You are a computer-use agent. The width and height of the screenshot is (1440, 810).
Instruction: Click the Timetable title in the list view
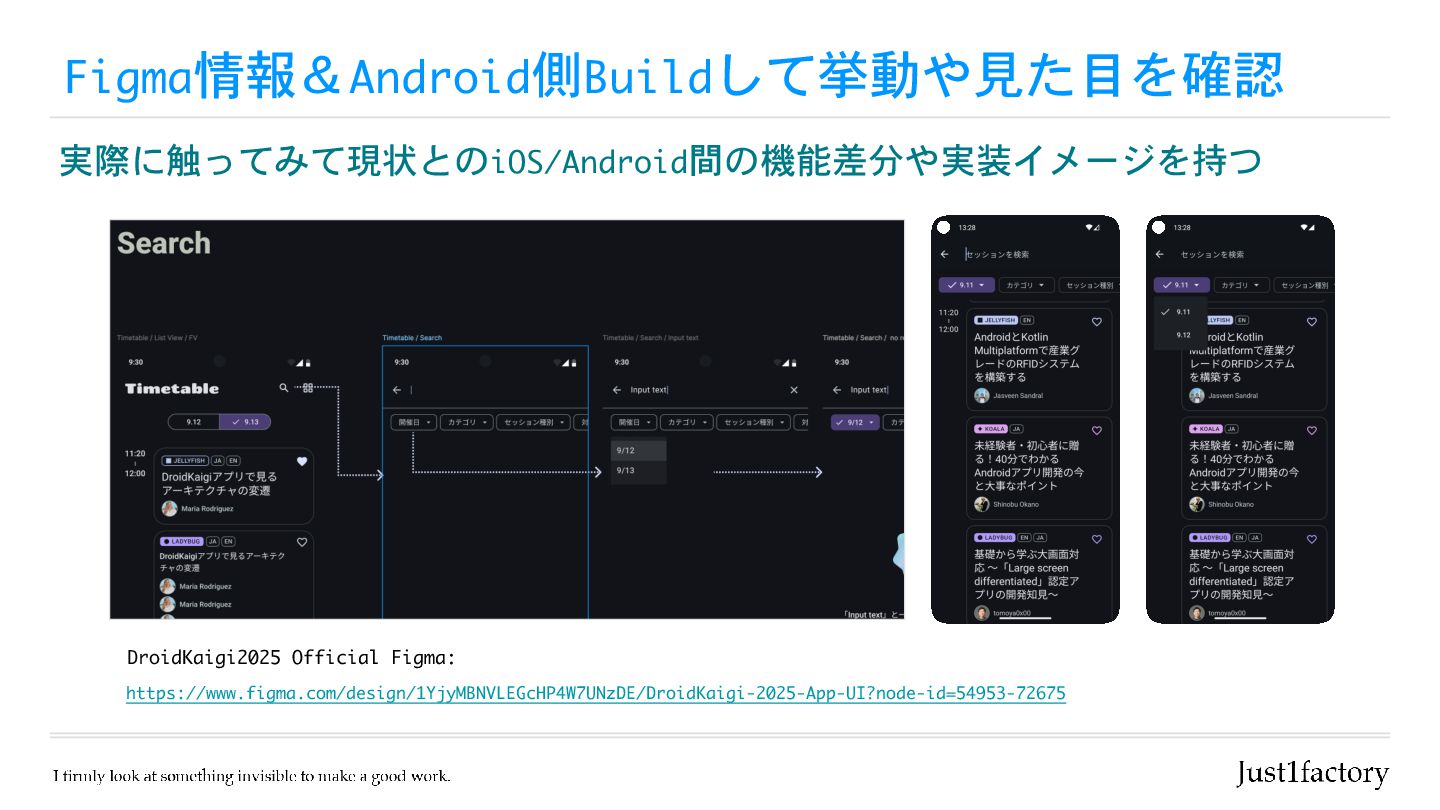172,388
